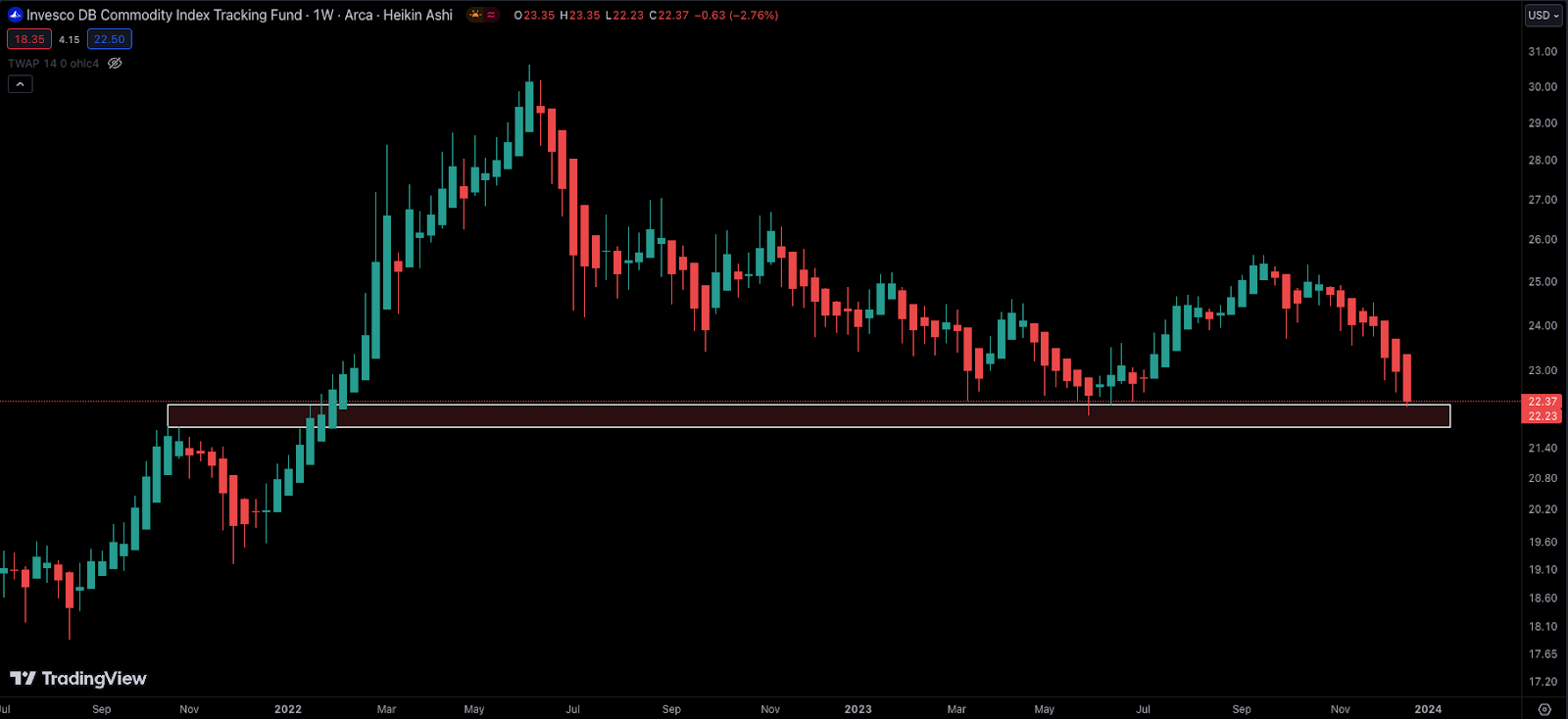The width and height of the screenshot is (1568, 719).
Task: Click the red 18.35 sell price button
Action: (29, 39)
